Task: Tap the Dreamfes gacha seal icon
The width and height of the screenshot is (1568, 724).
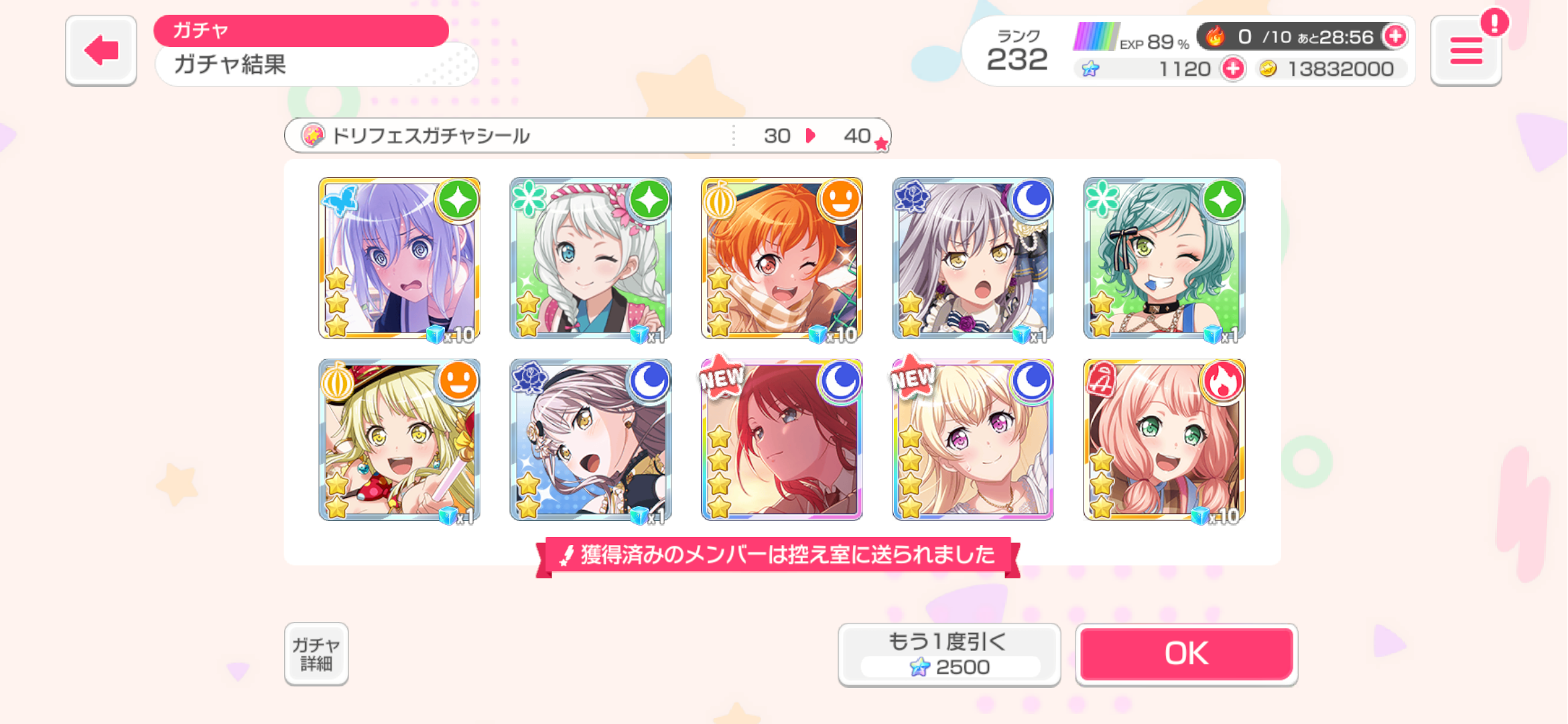Action: pyautogui.click(x=312, y=135)
